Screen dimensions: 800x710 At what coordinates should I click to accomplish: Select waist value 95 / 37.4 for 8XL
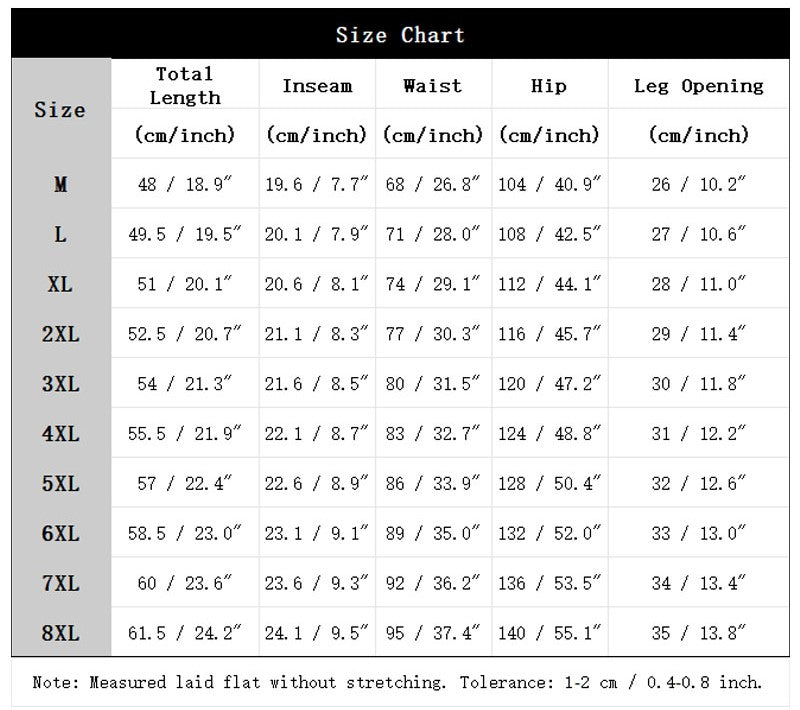433,633
